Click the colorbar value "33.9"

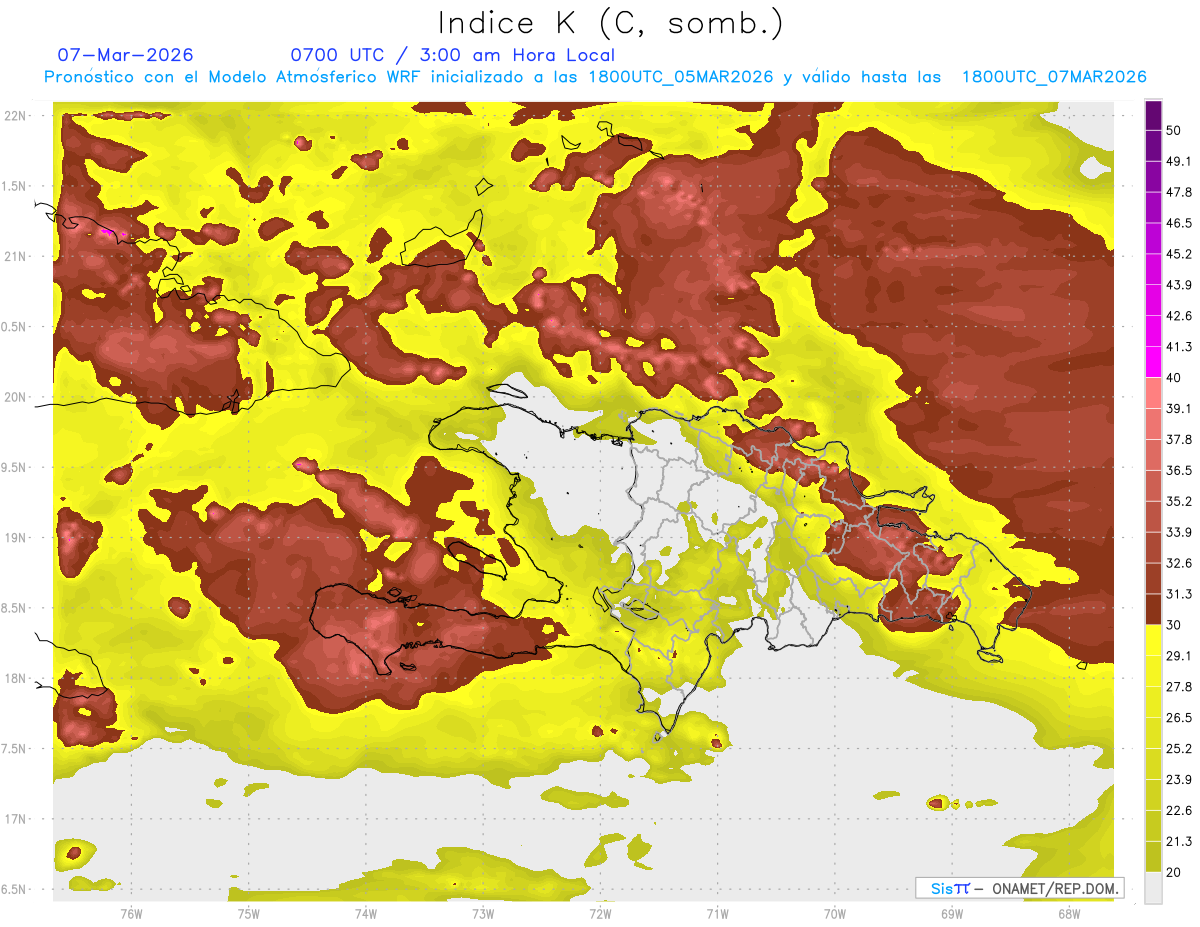(x=1178, y=532)
